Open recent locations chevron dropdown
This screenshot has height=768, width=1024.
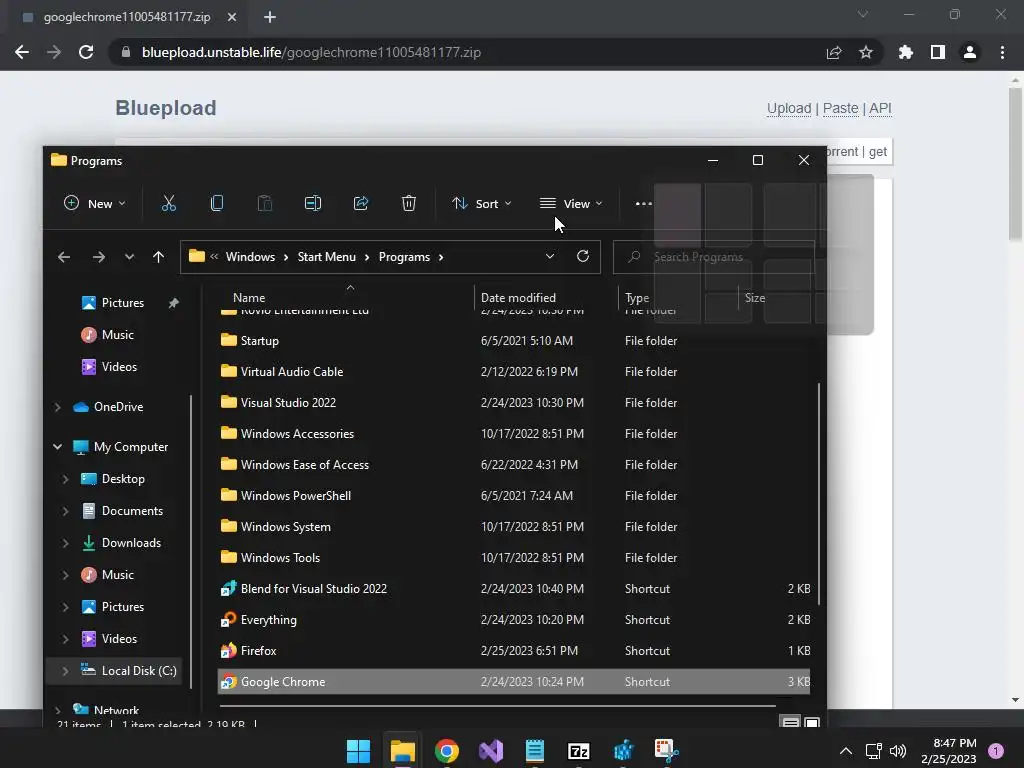coord(129,257)
